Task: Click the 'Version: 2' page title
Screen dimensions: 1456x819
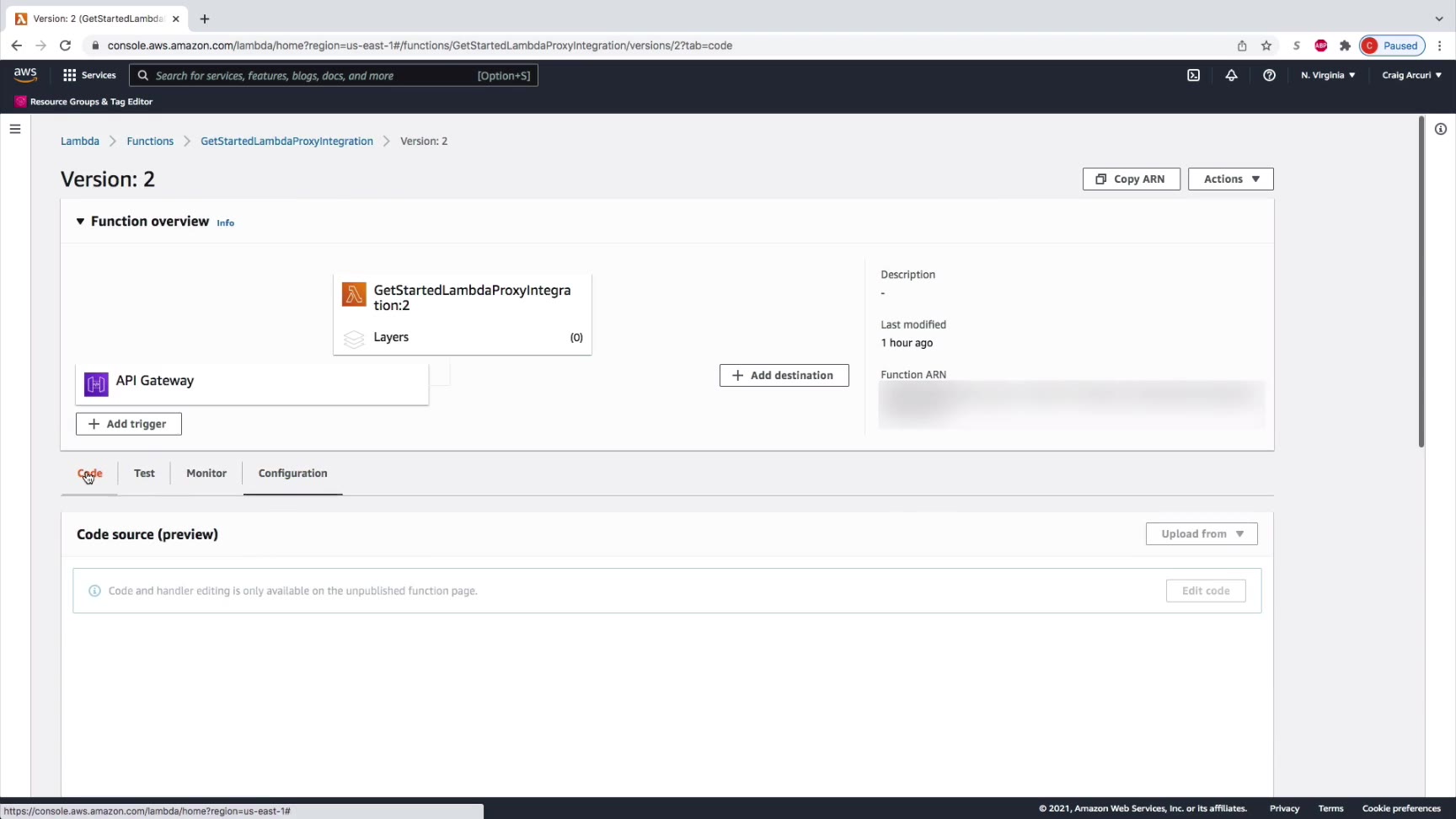Action: pyautogui.click(x=108, y=179)
